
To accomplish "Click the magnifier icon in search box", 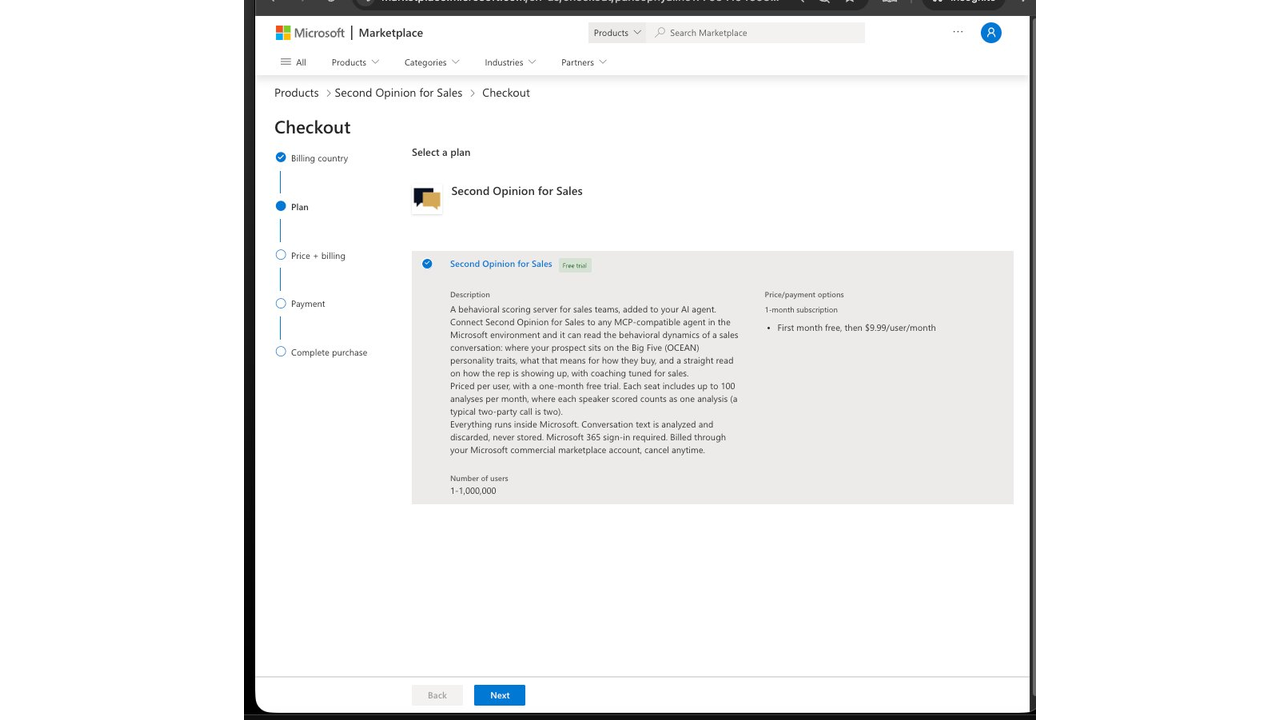I will (x=660, y=33).
